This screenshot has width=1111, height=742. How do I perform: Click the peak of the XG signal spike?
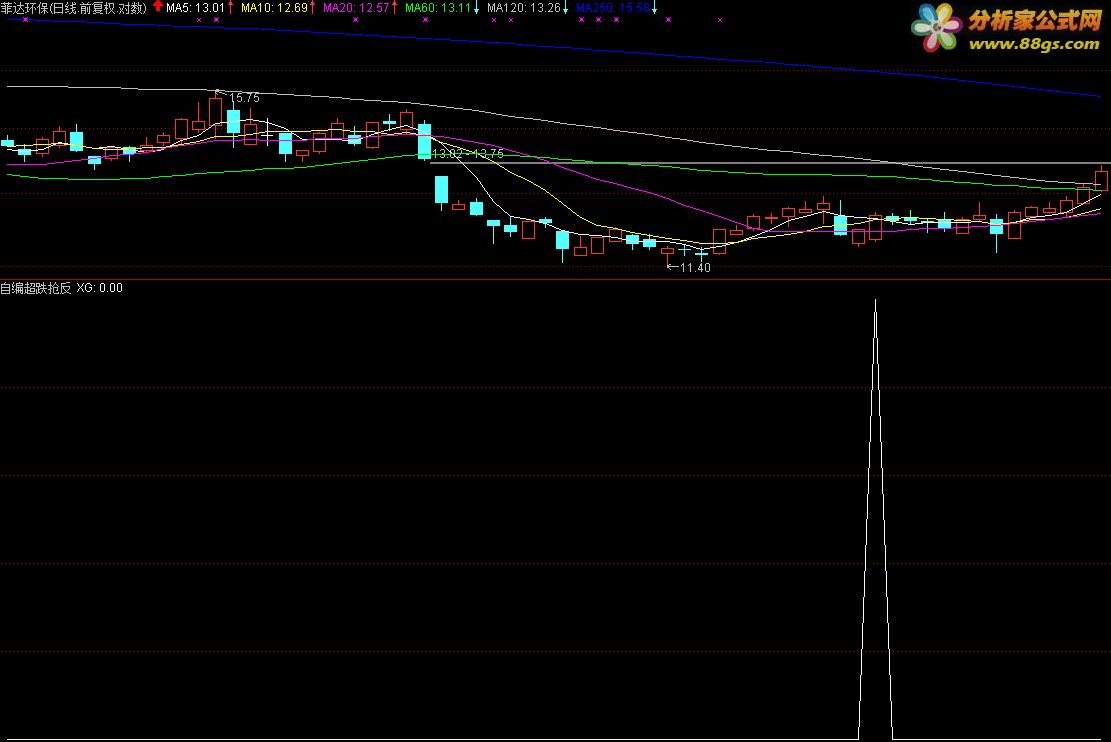(875, 300)
